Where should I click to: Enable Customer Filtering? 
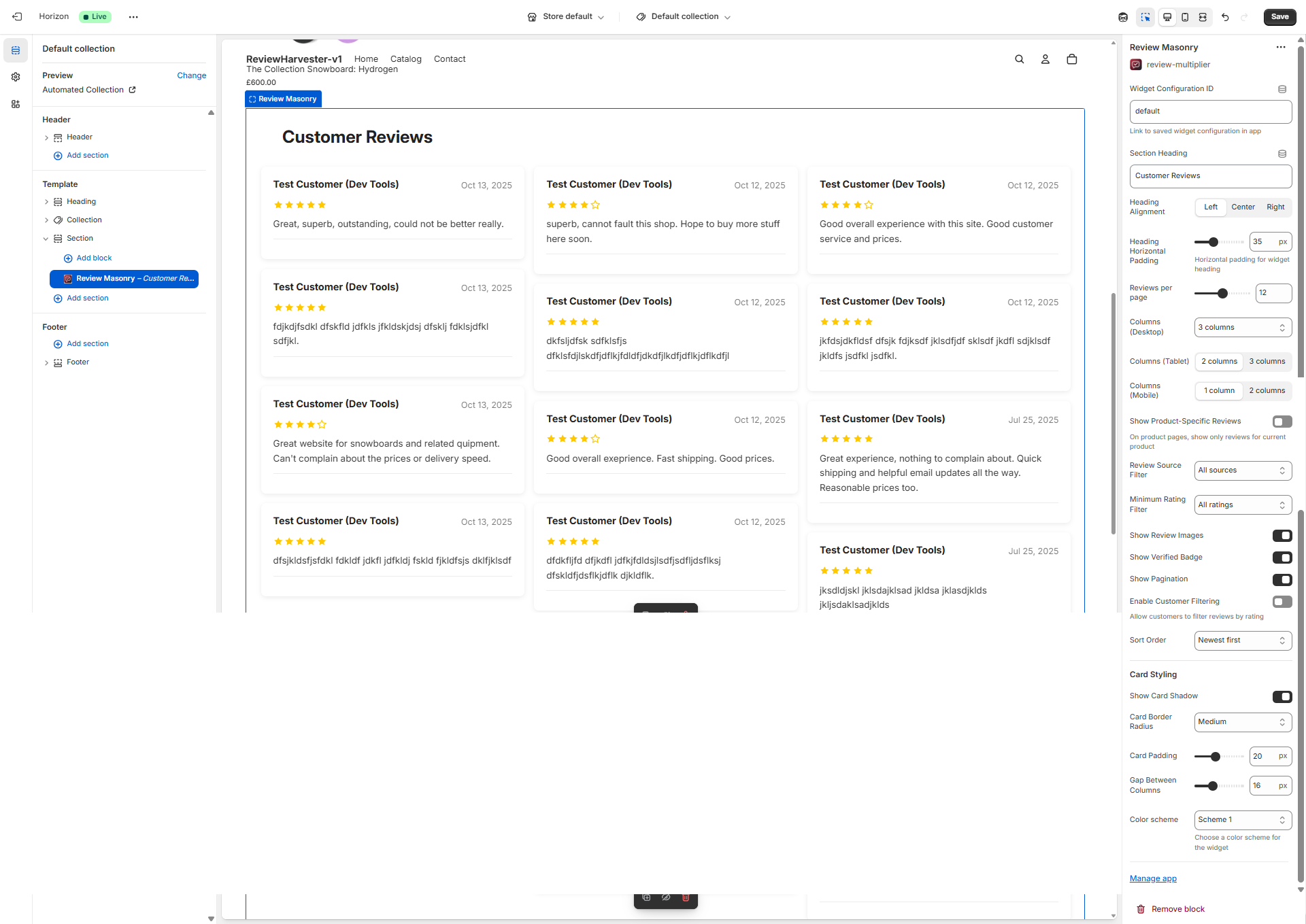click(1282, 602)
